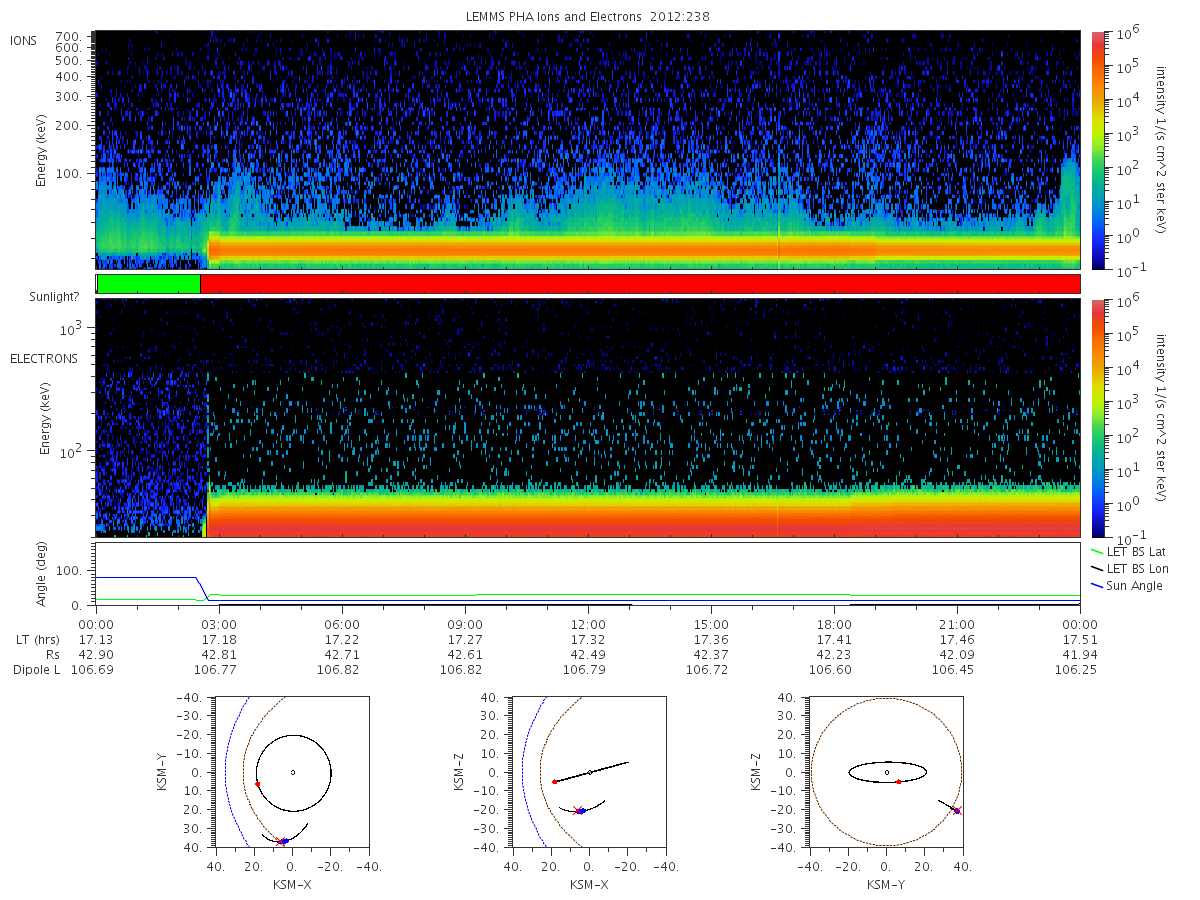This screenshot has width=1200, height=900.
Task: Click the intensity colorbar beside the electrons spectrogram
Action: tap(1097, 418)
